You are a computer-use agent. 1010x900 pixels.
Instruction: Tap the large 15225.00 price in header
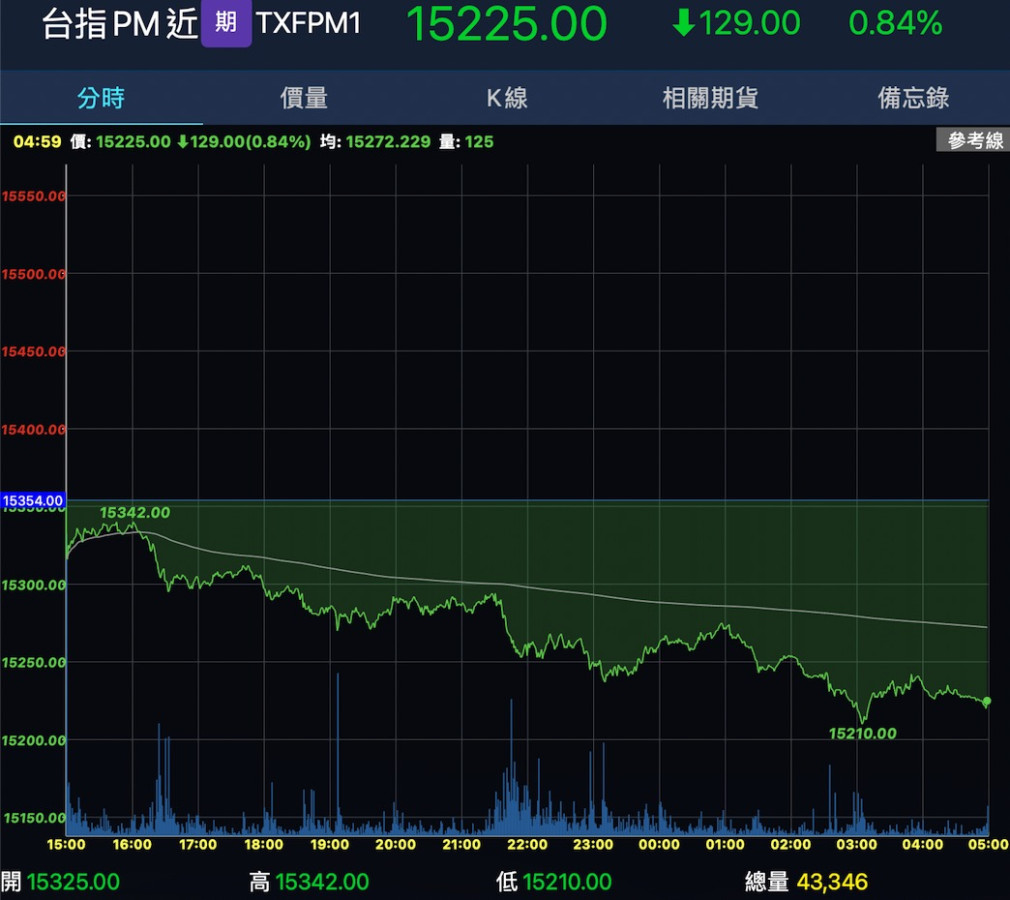[x=506, y=24]
